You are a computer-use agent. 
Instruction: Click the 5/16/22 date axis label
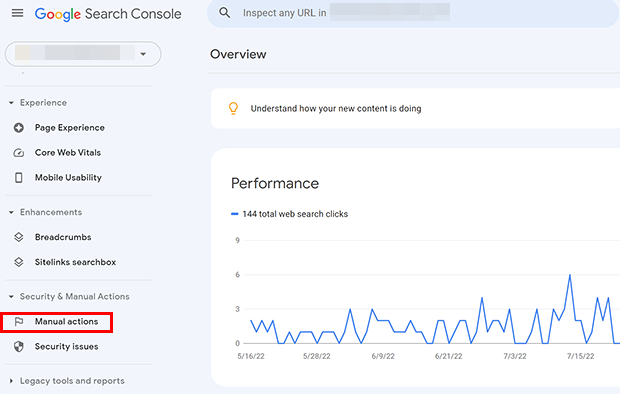pyautogui.click(x=251, y=356)
